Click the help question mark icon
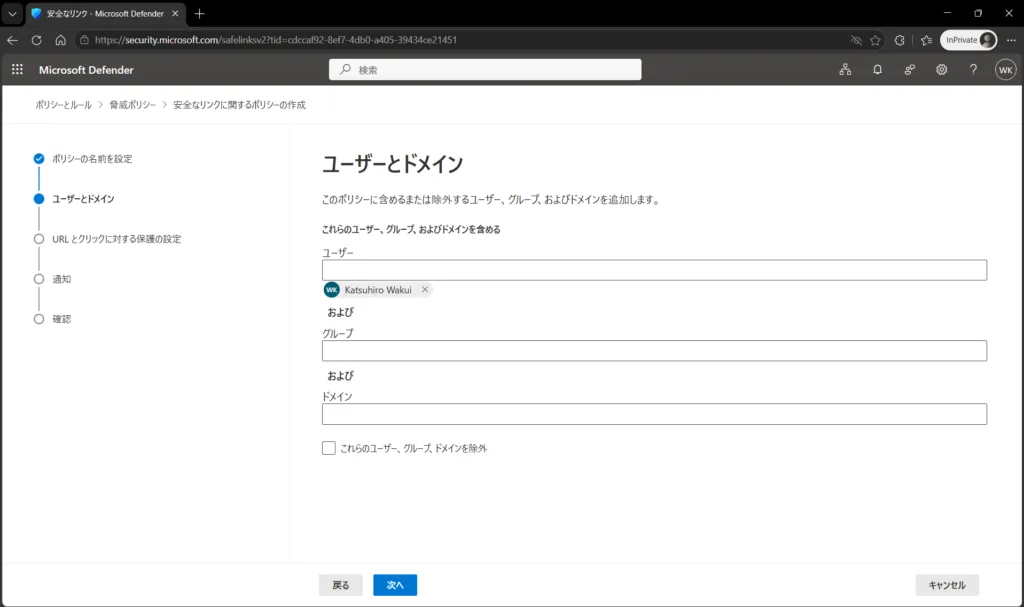 [x=973, y=69]
